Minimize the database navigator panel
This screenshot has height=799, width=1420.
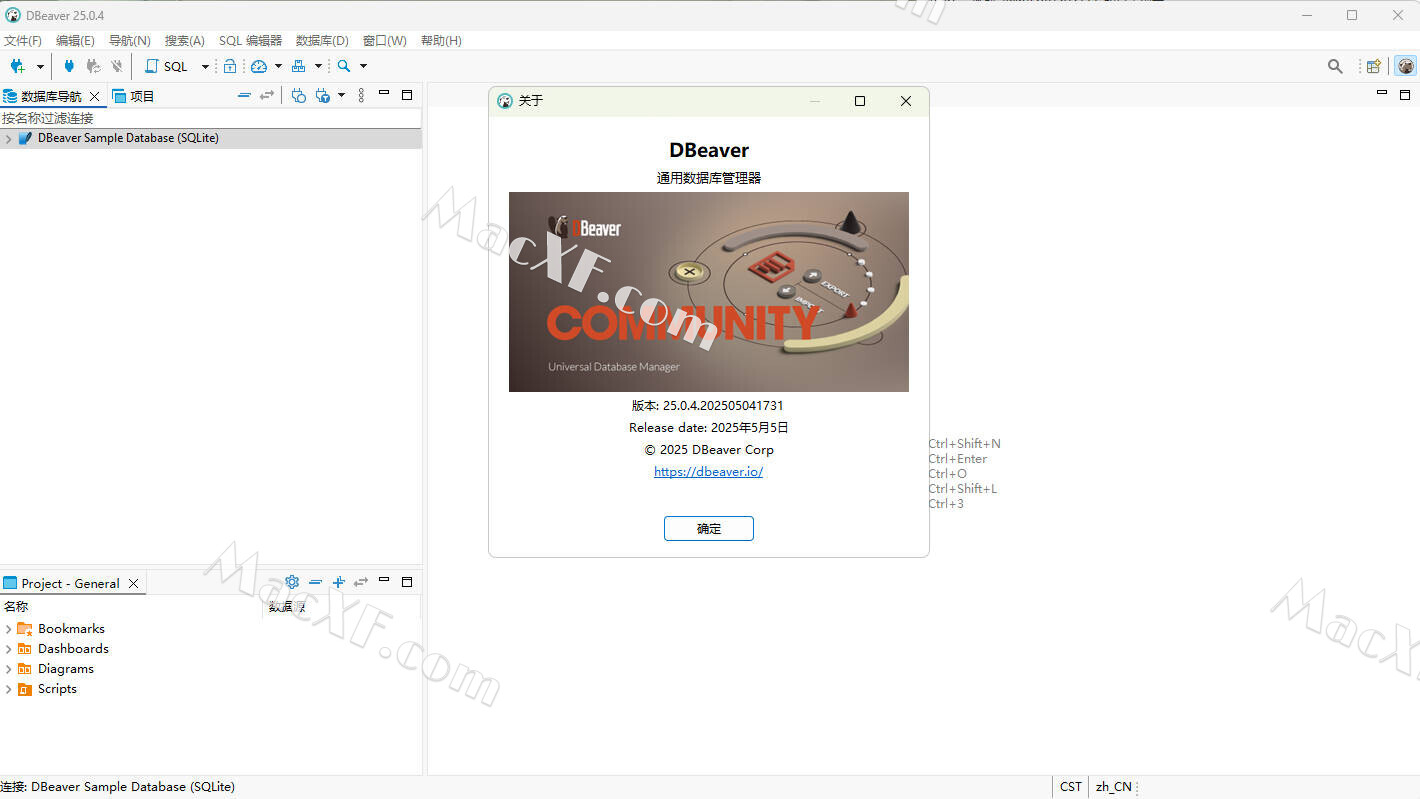pyautogui.click(x=384, y=93)
